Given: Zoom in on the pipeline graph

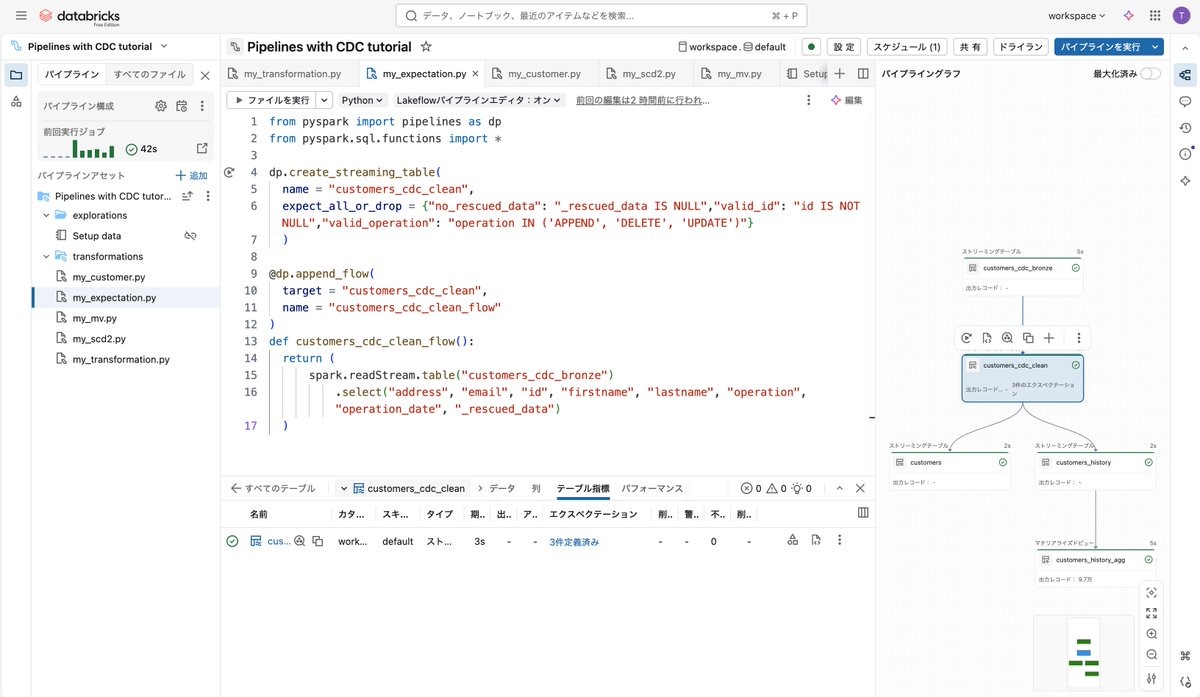Looking at the screenshot, I should (1152, 634).
